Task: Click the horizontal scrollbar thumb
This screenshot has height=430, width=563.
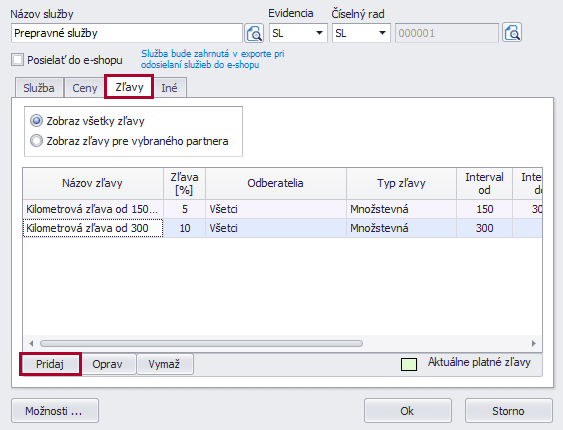Action: click(x=201, y=343)
